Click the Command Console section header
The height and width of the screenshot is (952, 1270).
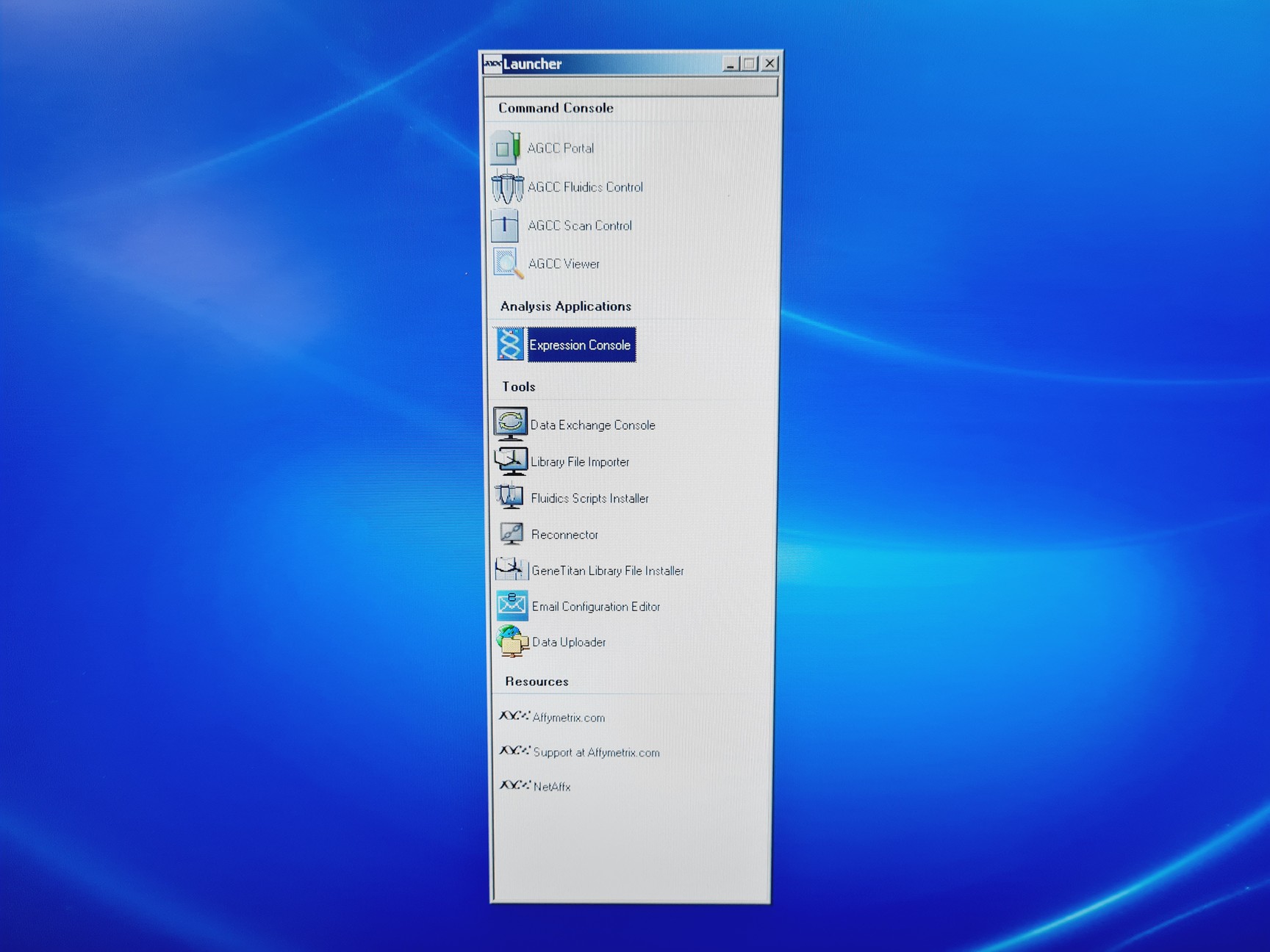coord(556,108)
